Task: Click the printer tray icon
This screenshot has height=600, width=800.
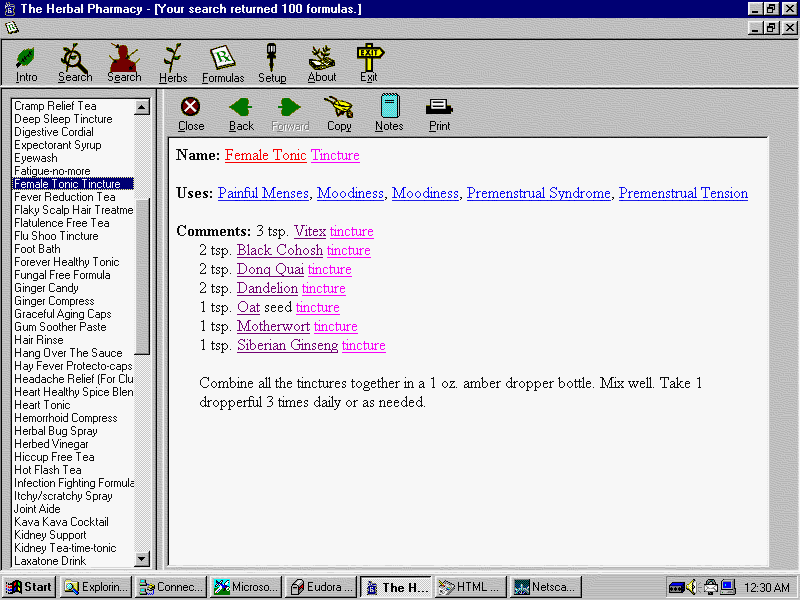Action: [710, 587]
